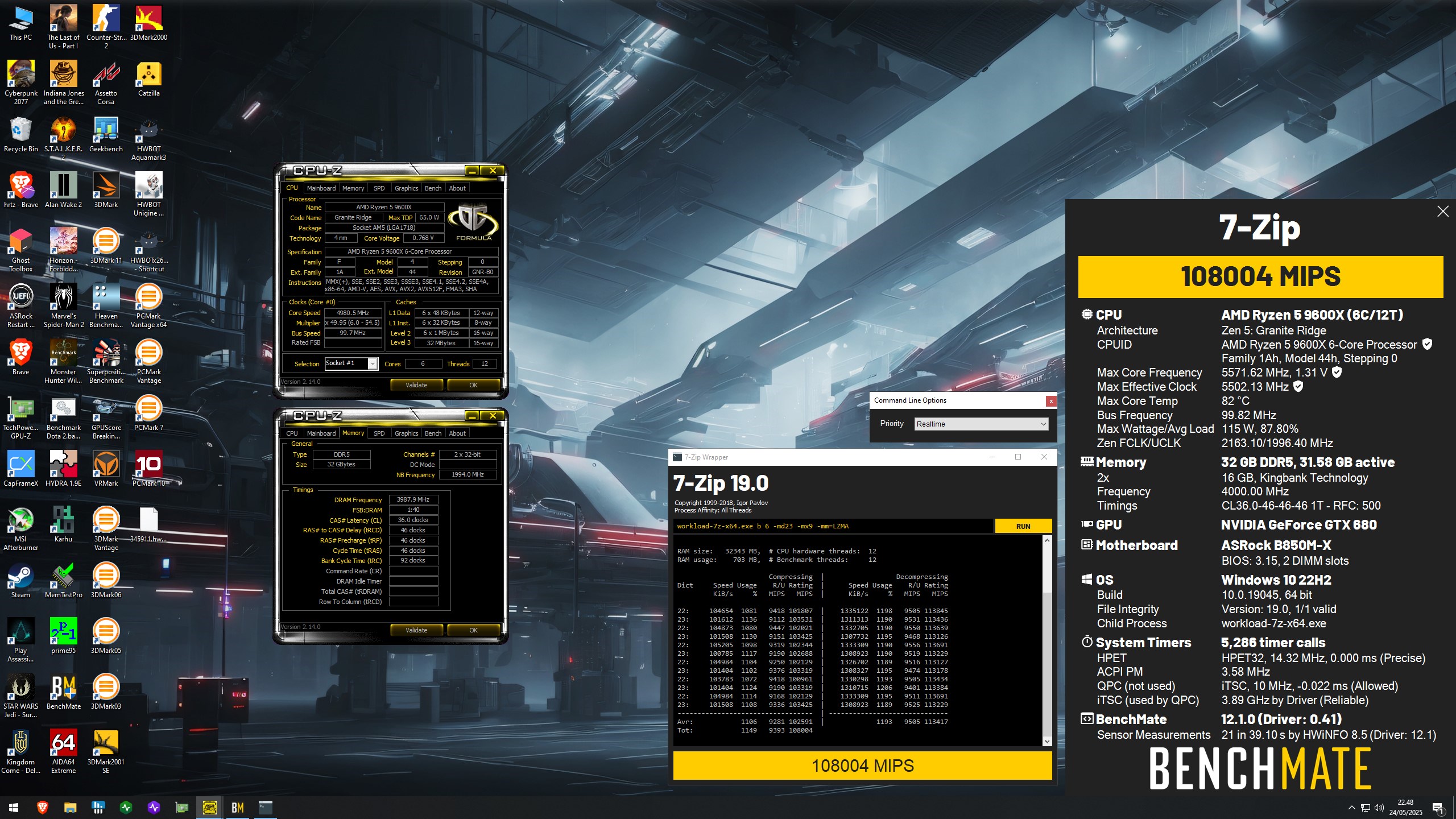
Task: Click the NB Frequency 1994.0 MHz value
Action: pos(468,474)
